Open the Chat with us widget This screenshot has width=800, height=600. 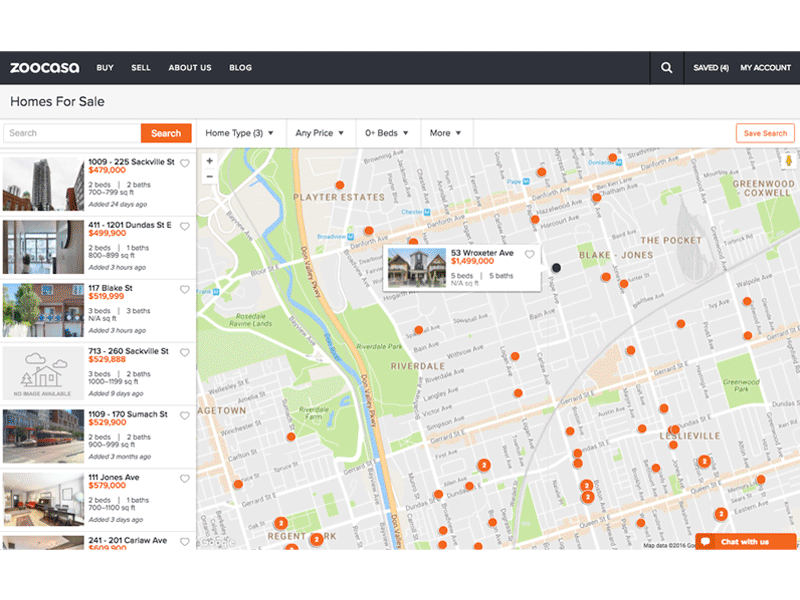point(745,541)
